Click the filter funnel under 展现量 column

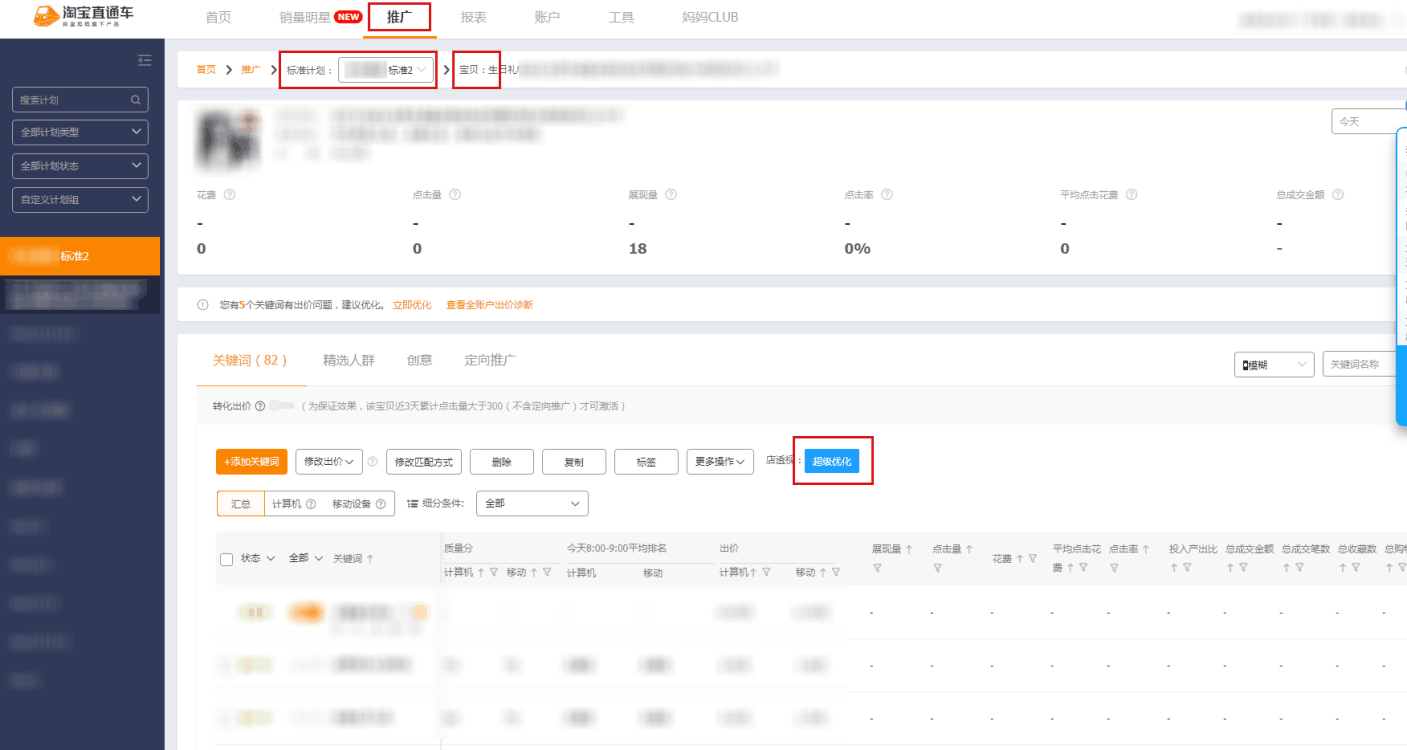pos(877,568)
